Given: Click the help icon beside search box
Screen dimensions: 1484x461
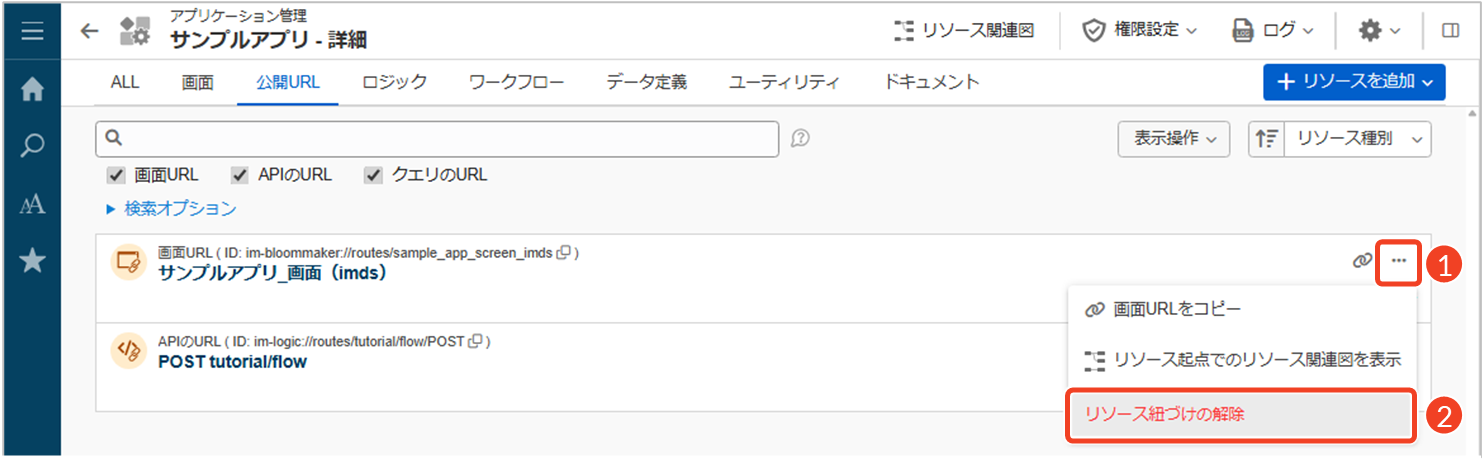Looking at the screenshot, I should pos(800,139).
